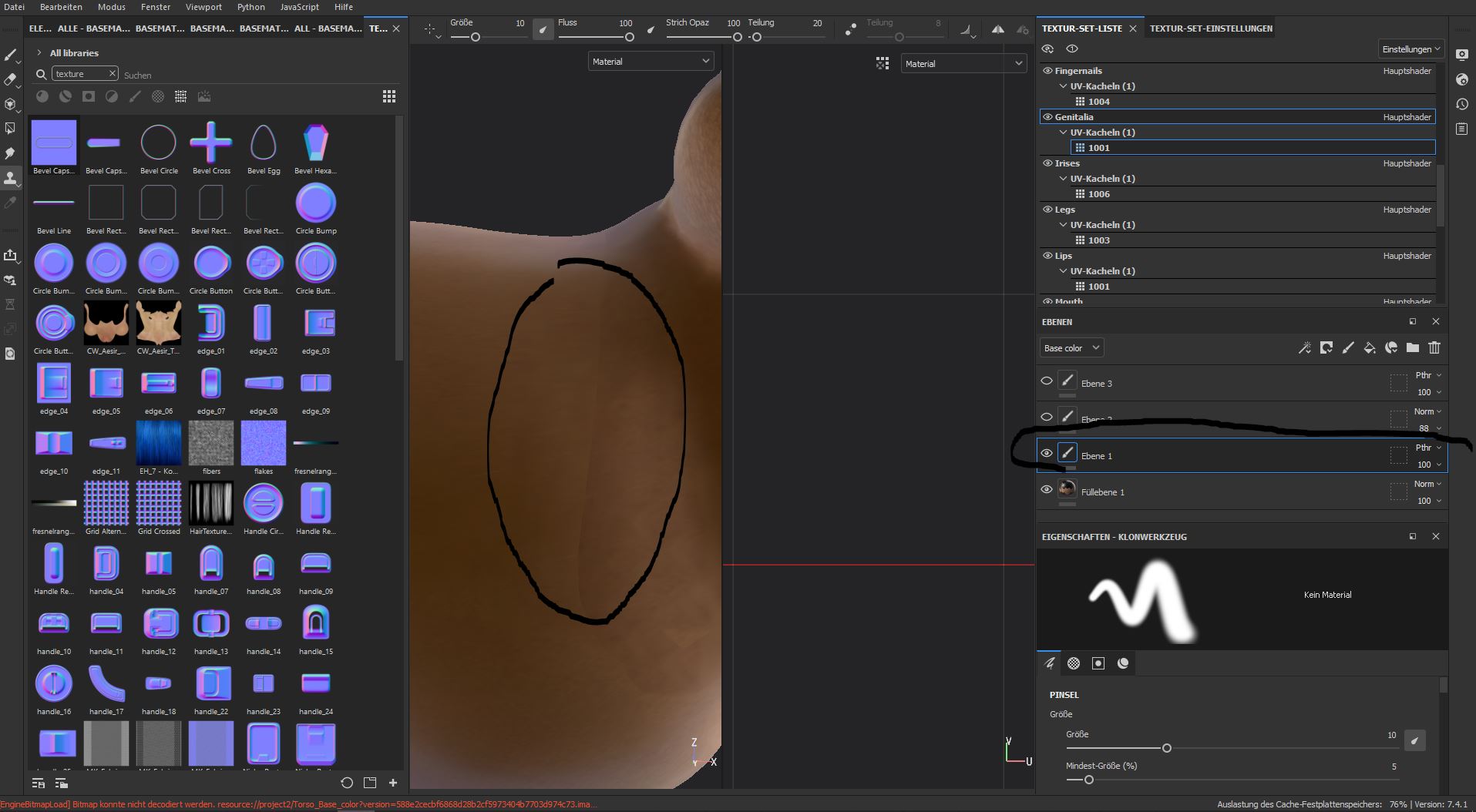The image size is (1476, 812).
Task: Toggle visibility of Ebene 1 layer
Action: coord(1047,453)
